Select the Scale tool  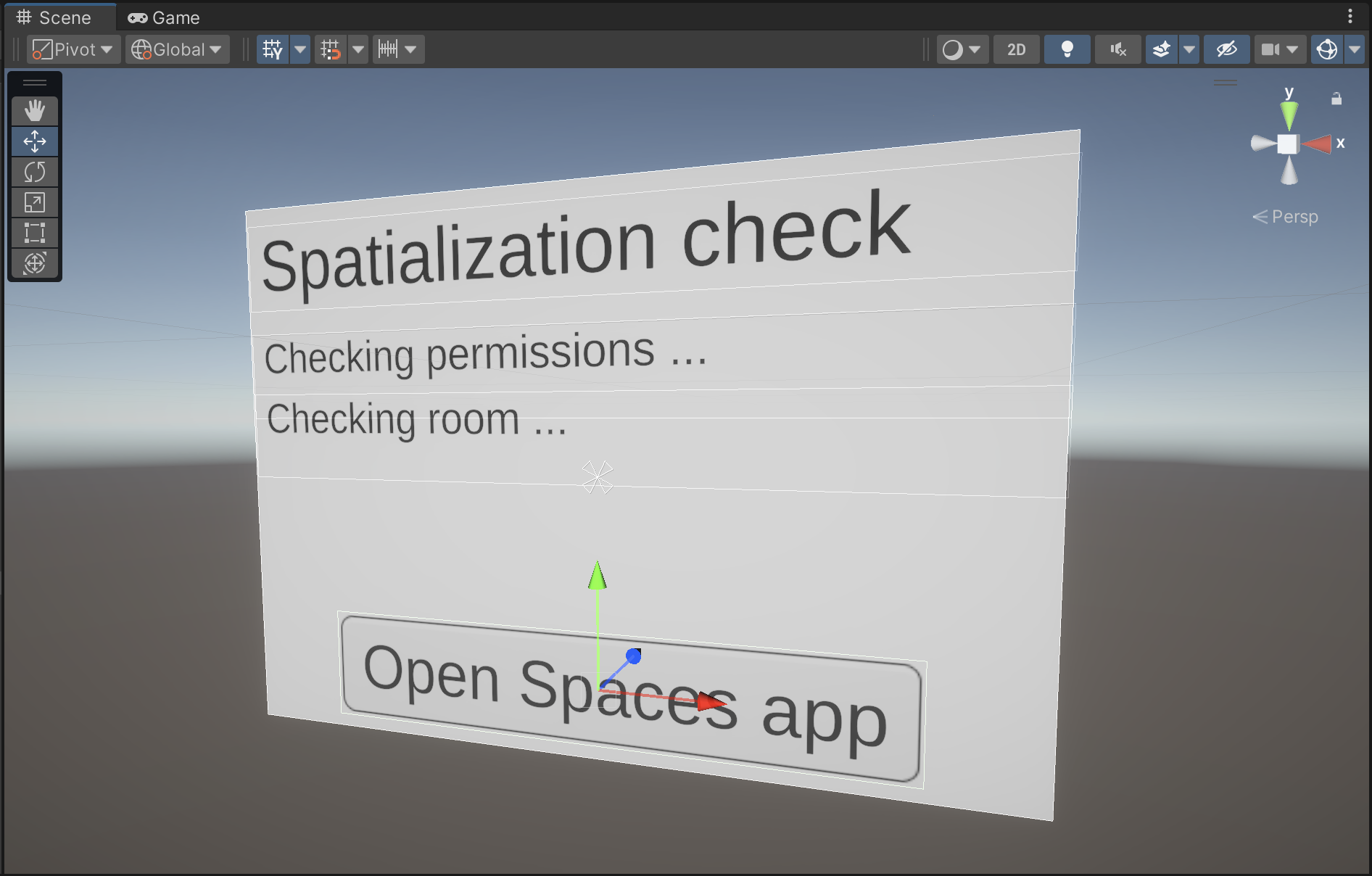point(35,202)
